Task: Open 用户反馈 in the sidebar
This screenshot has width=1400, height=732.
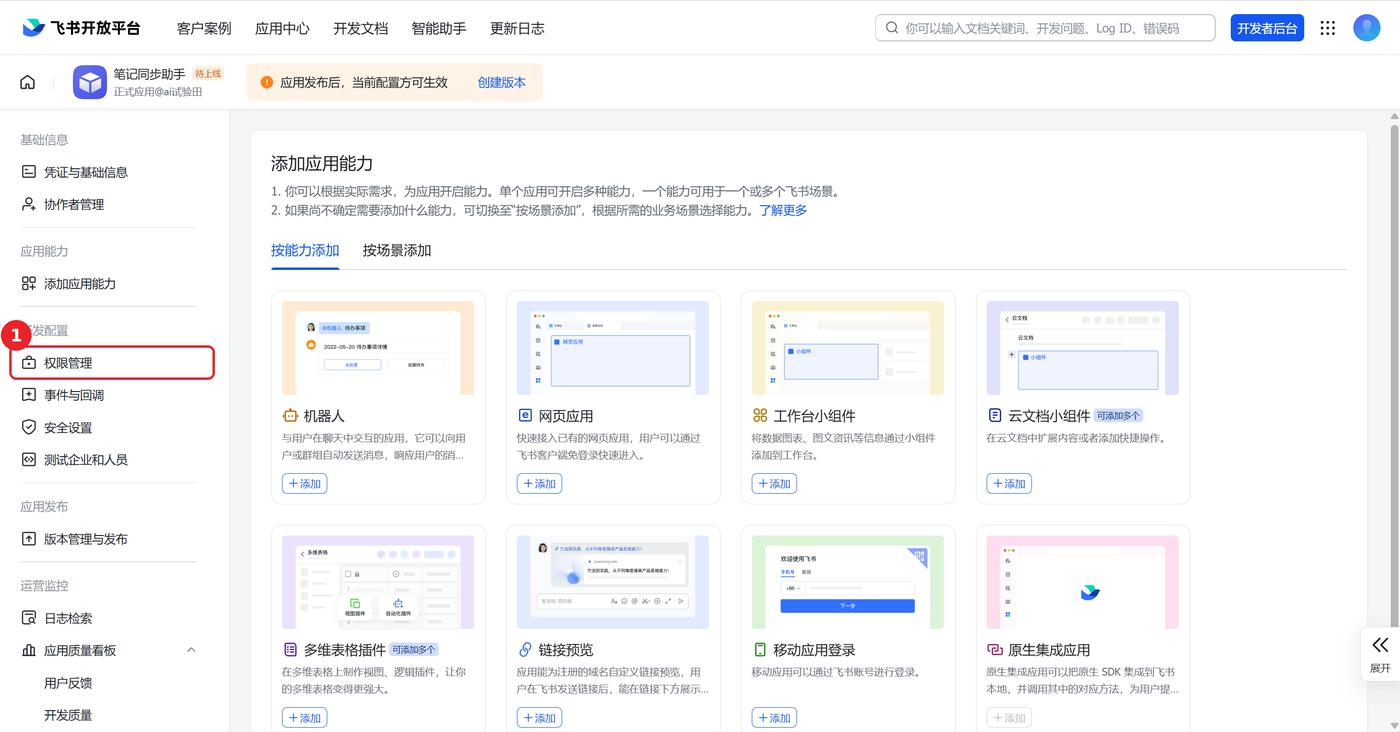Action: [x=68, y=683]
